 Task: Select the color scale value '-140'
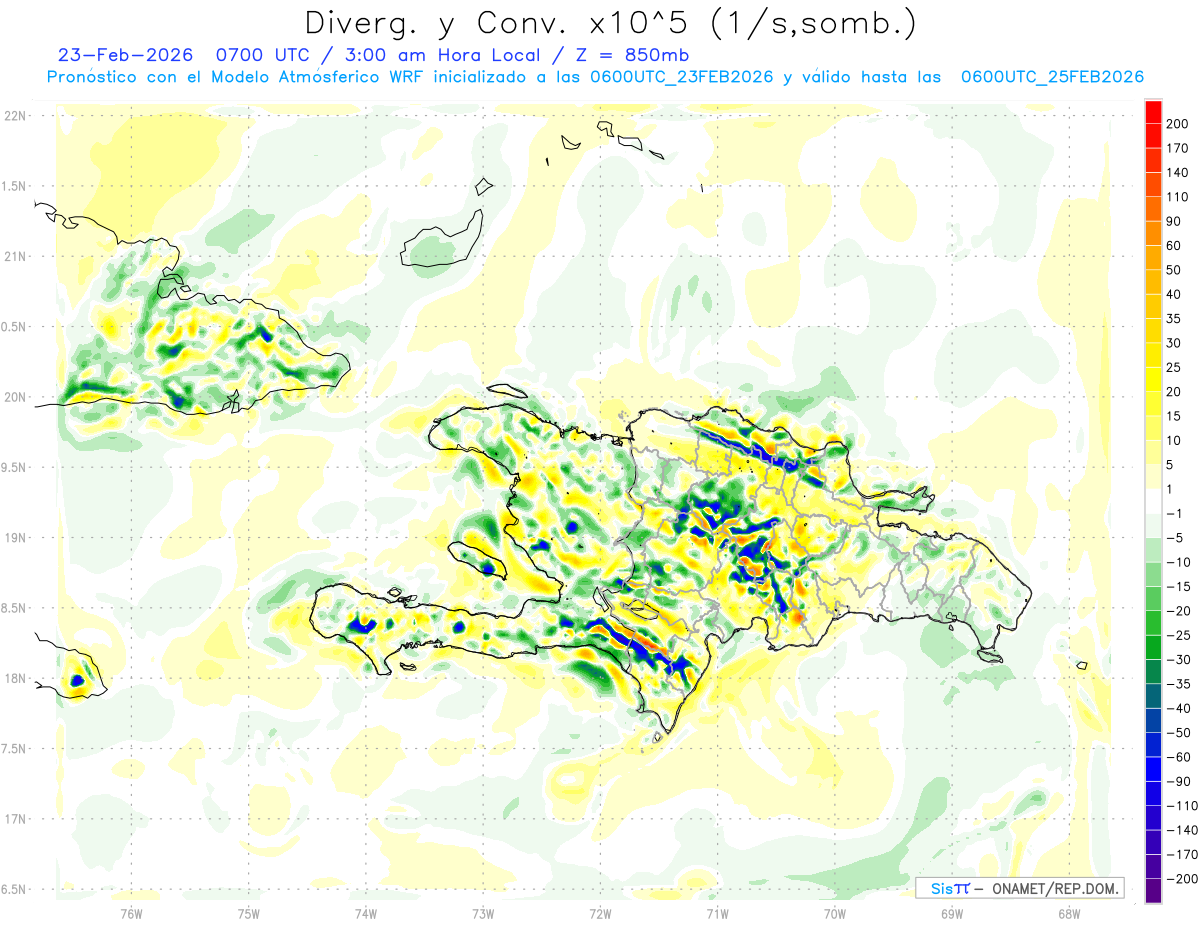(1181, 830)
